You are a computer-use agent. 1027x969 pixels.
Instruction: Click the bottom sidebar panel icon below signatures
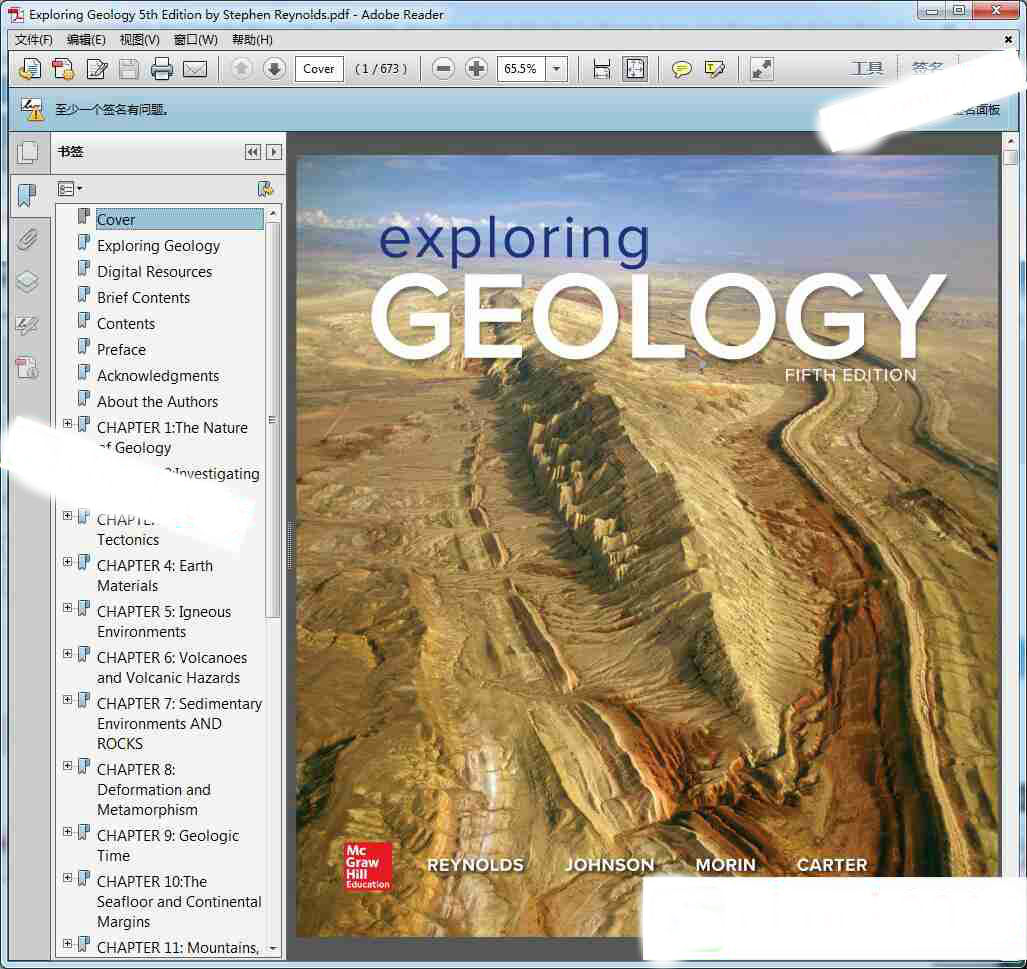click(x=28, y=368)
